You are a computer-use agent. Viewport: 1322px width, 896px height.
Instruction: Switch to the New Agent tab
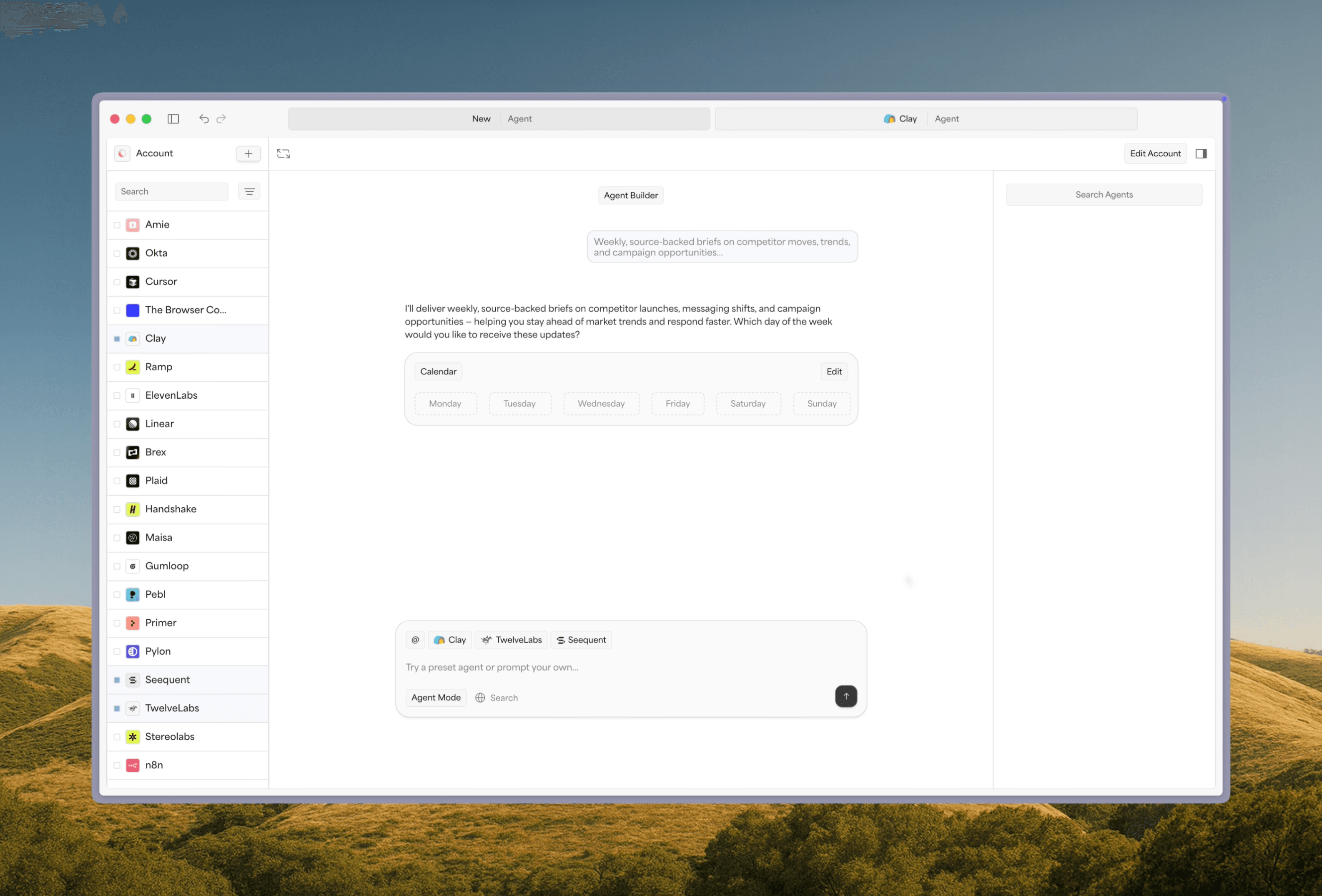[499, 119]
